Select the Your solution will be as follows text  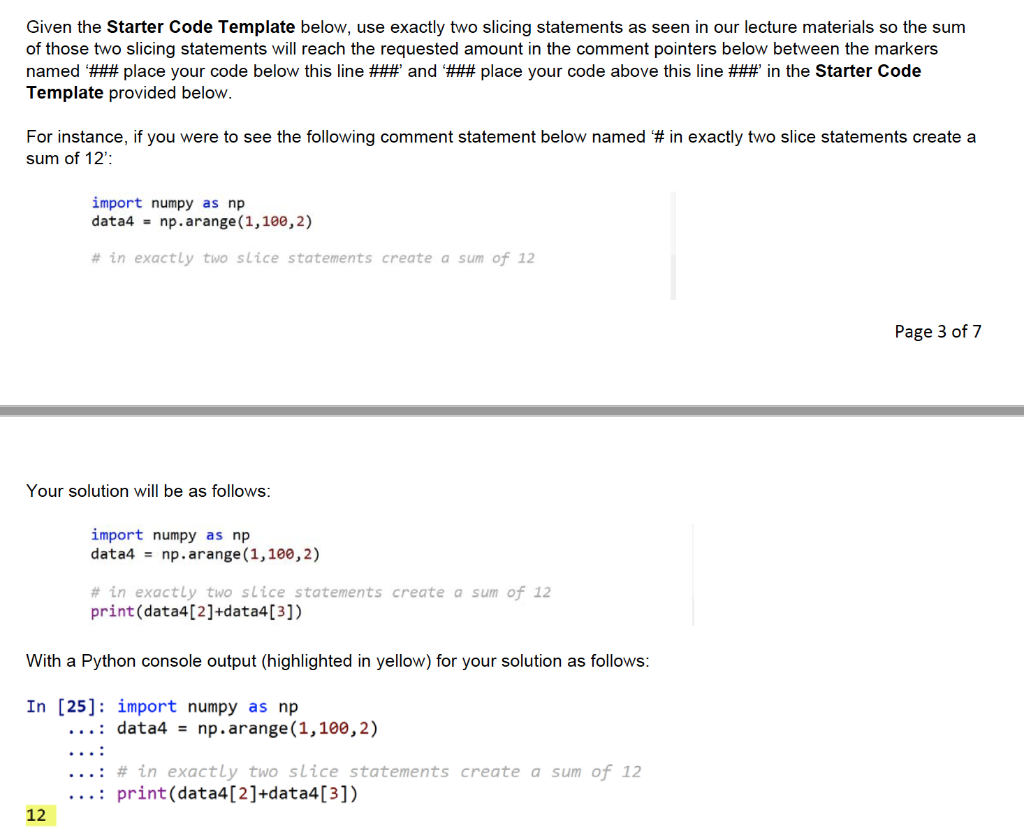click(148, 491)
